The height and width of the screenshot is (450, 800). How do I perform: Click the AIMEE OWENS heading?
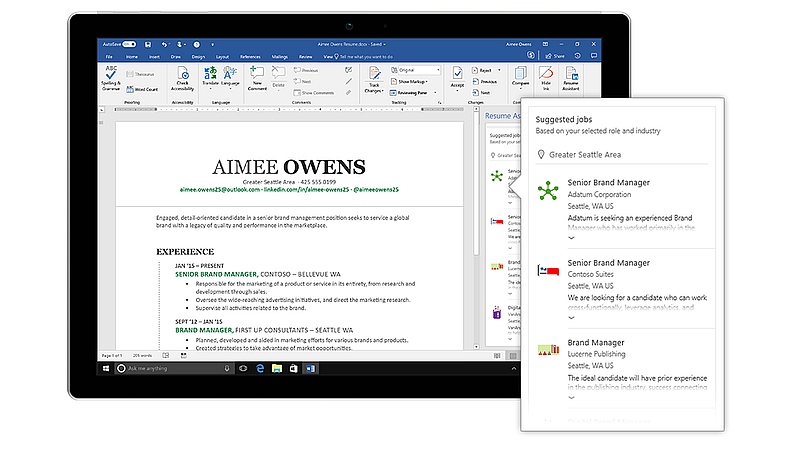(289, 167)
